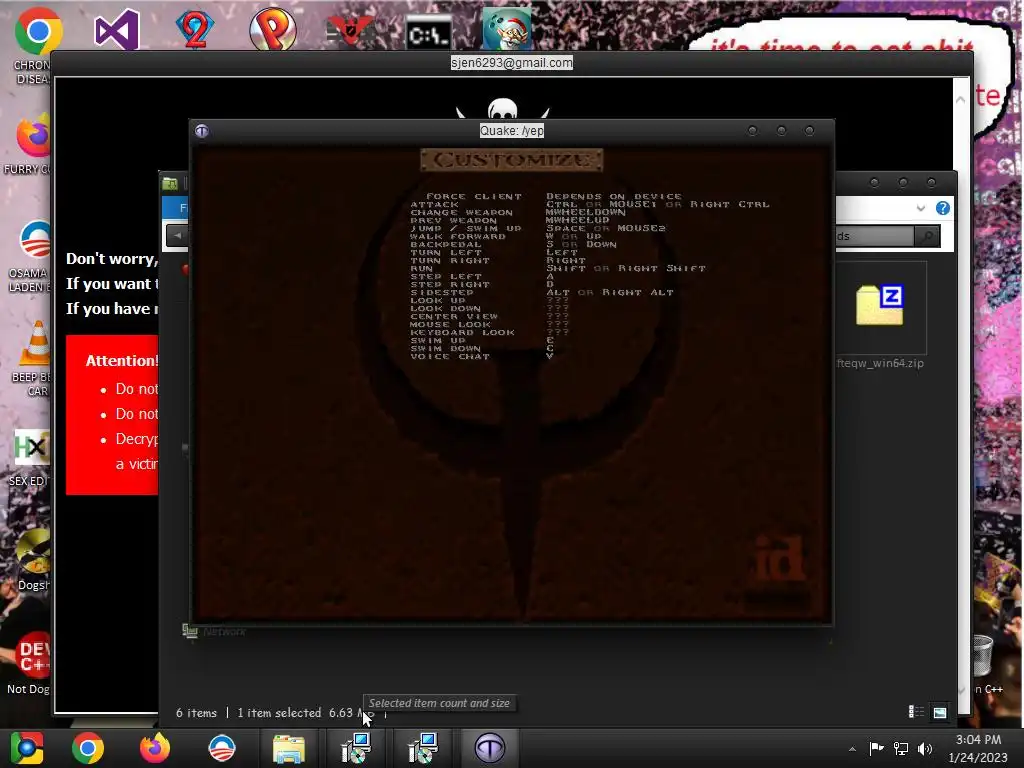The width and height of the screenshot is (1024, 768).
Task: Click the File Explorer search field
Action: point(875,236)
